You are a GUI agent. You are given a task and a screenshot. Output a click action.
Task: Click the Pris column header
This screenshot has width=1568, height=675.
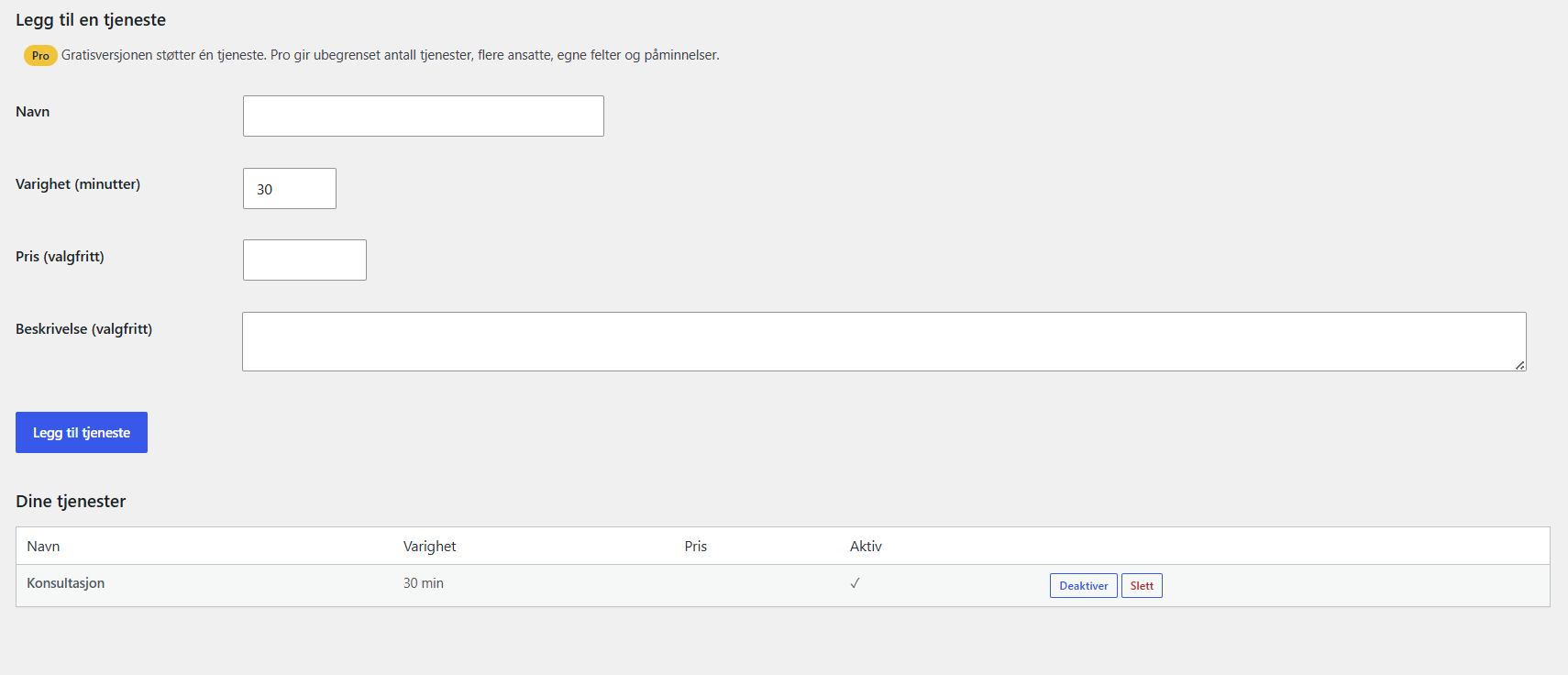696,546
